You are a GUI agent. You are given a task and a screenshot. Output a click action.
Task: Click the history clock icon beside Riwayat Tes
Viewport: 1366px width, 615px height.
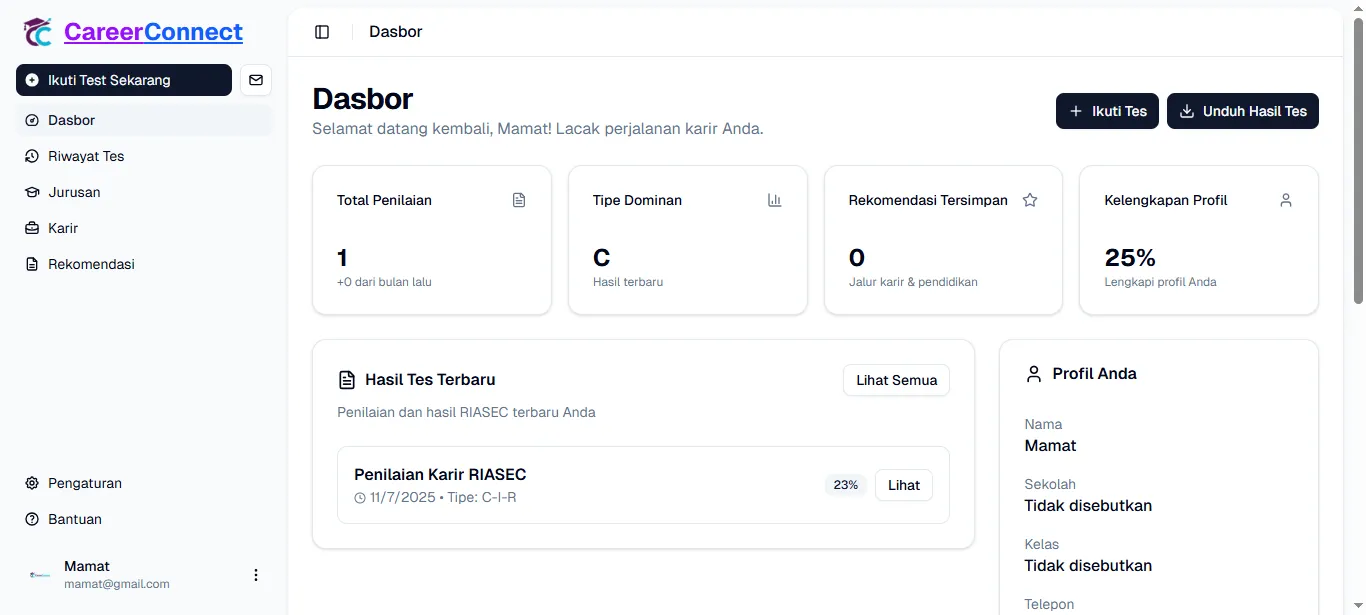[31, 156]
